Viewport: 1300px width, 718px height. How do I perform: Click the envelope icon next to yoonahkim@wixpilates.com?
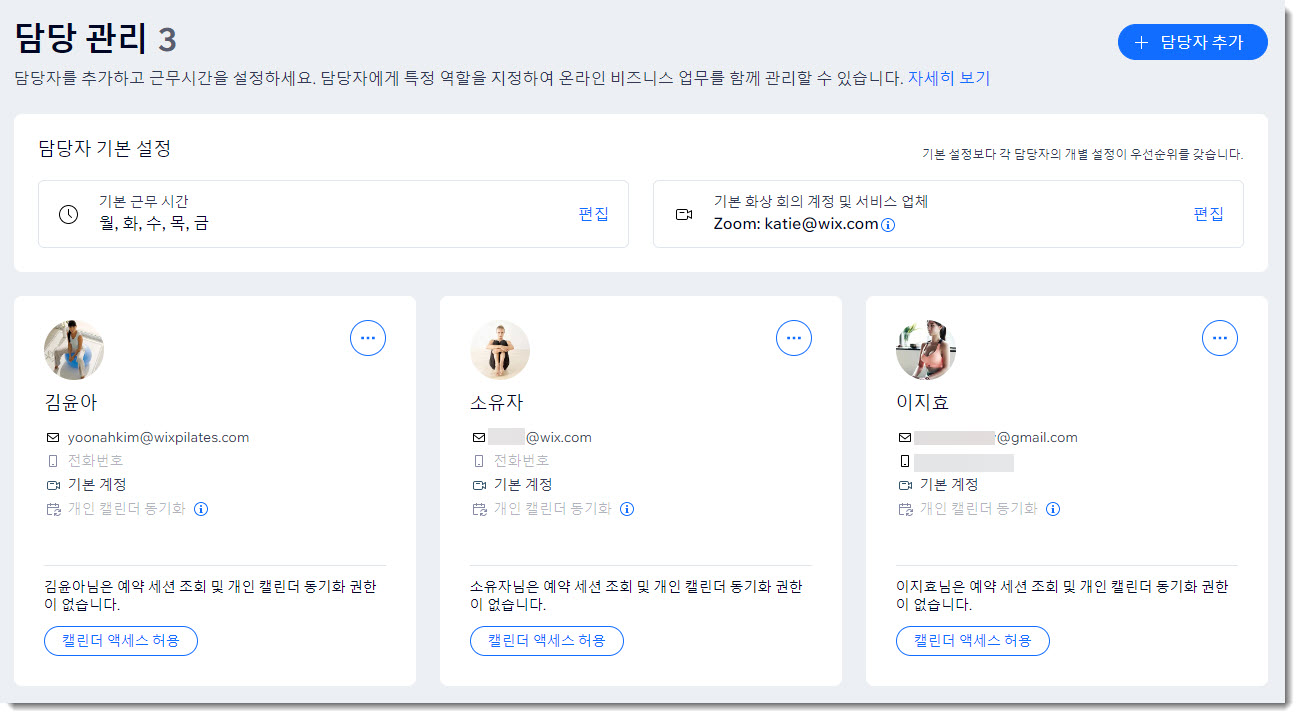tap(53, 438)
